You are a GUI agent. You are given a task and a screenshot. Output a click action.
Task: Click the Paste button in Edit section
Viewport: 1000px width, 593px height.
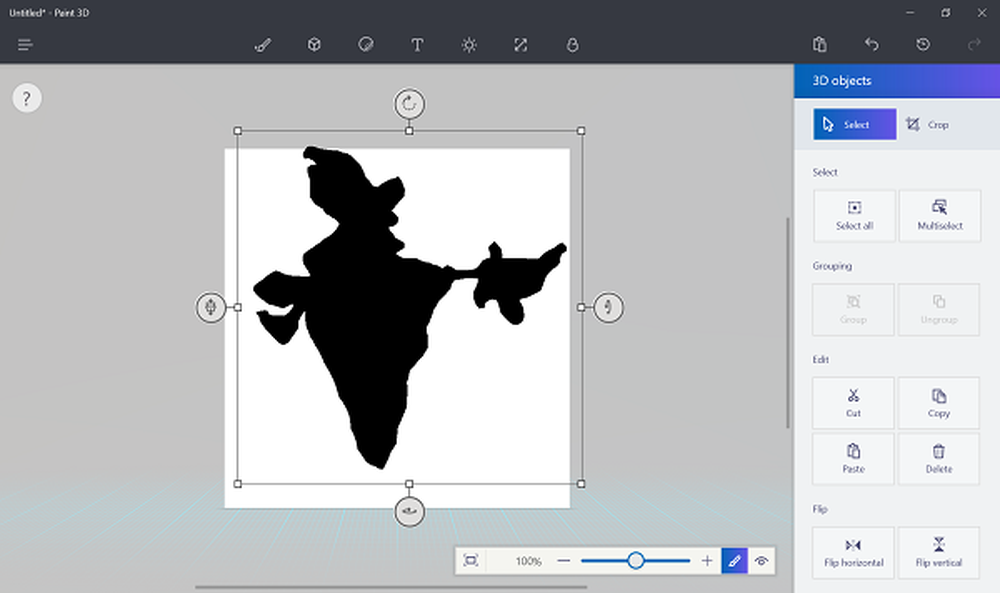pyautogui.click(x=853, y=459)
